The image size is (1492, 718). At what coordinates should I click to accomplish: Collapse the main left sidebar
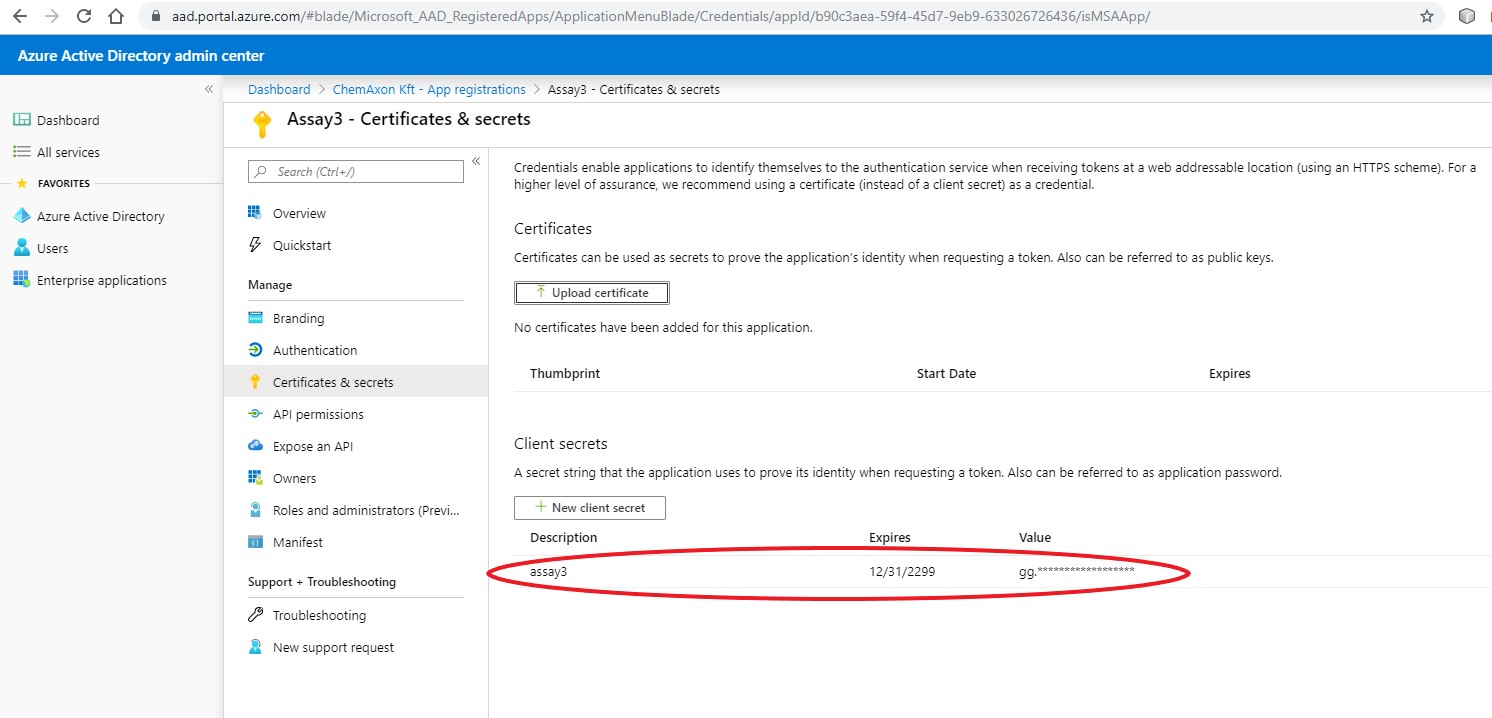click(x=209, y=89)
